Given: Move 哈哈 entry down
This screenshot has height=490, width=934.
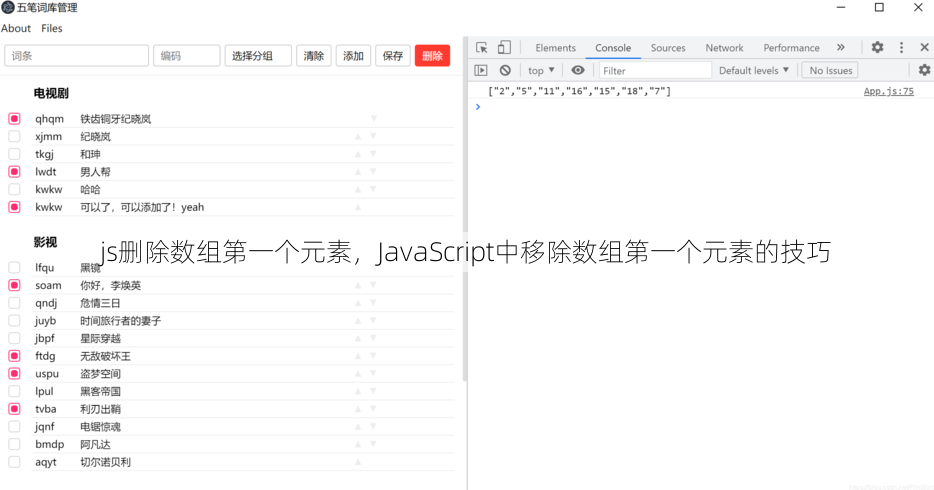Looking at the screenshot, I should coord(373,189).
